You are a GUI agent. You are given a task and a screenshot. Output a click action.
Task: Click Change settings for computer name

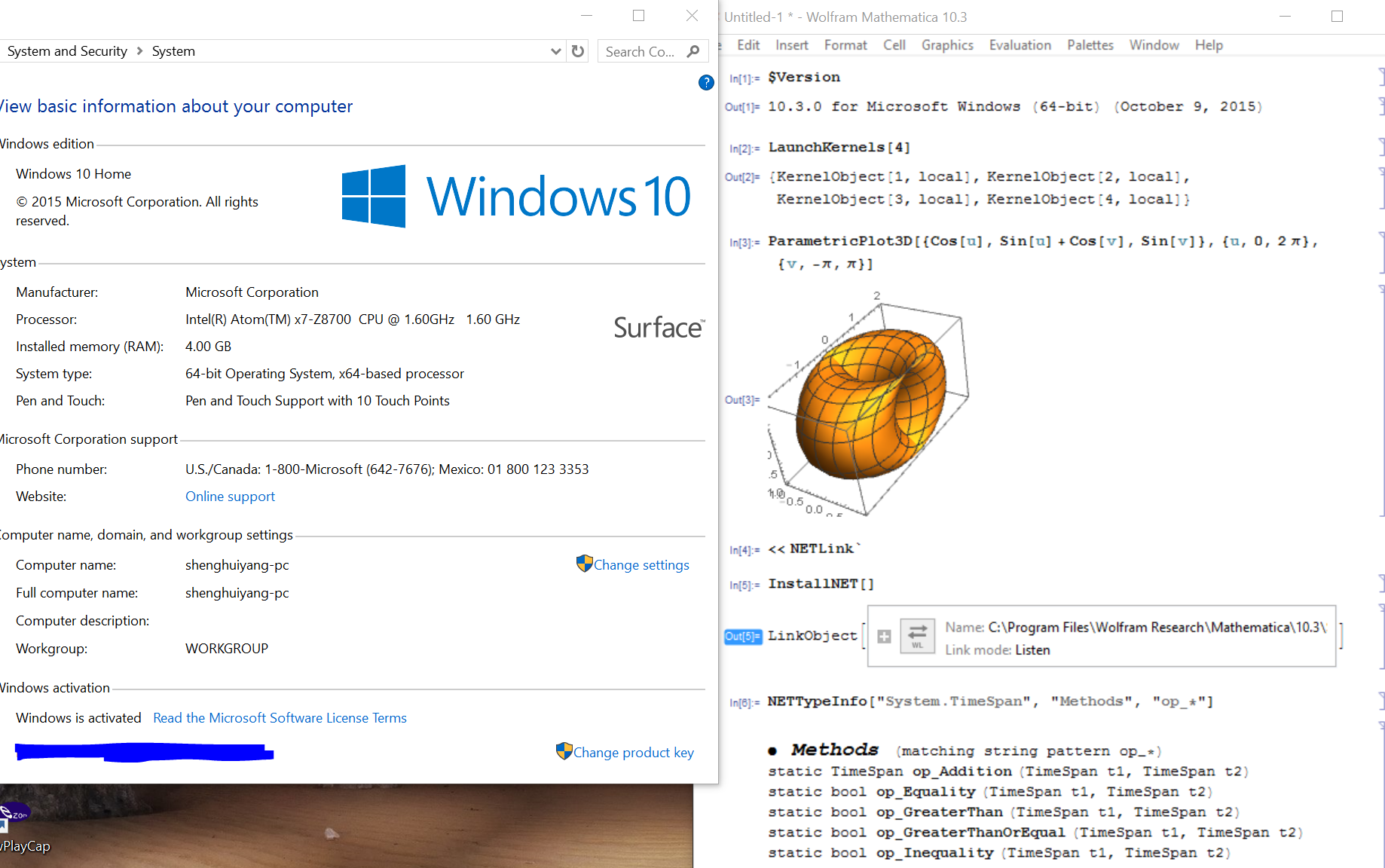tap(641, 565)
